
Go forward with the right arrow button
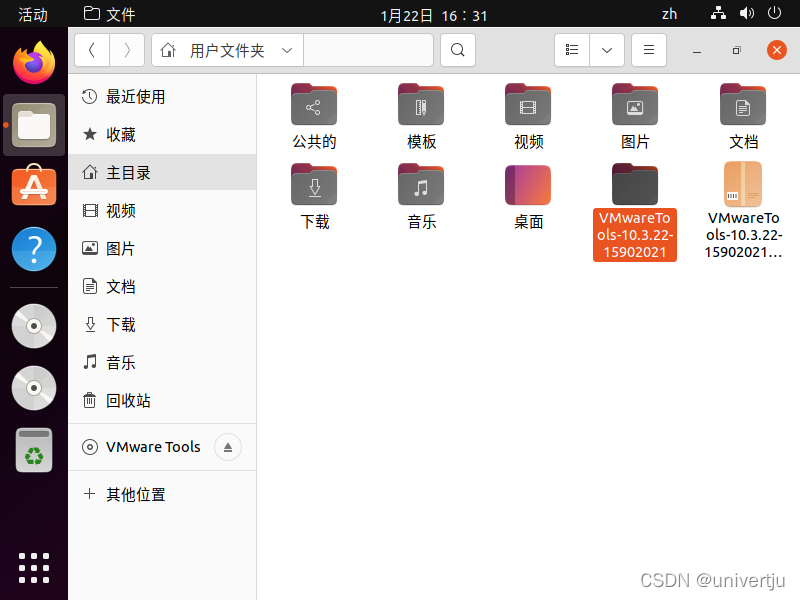[x=127, y=50]
